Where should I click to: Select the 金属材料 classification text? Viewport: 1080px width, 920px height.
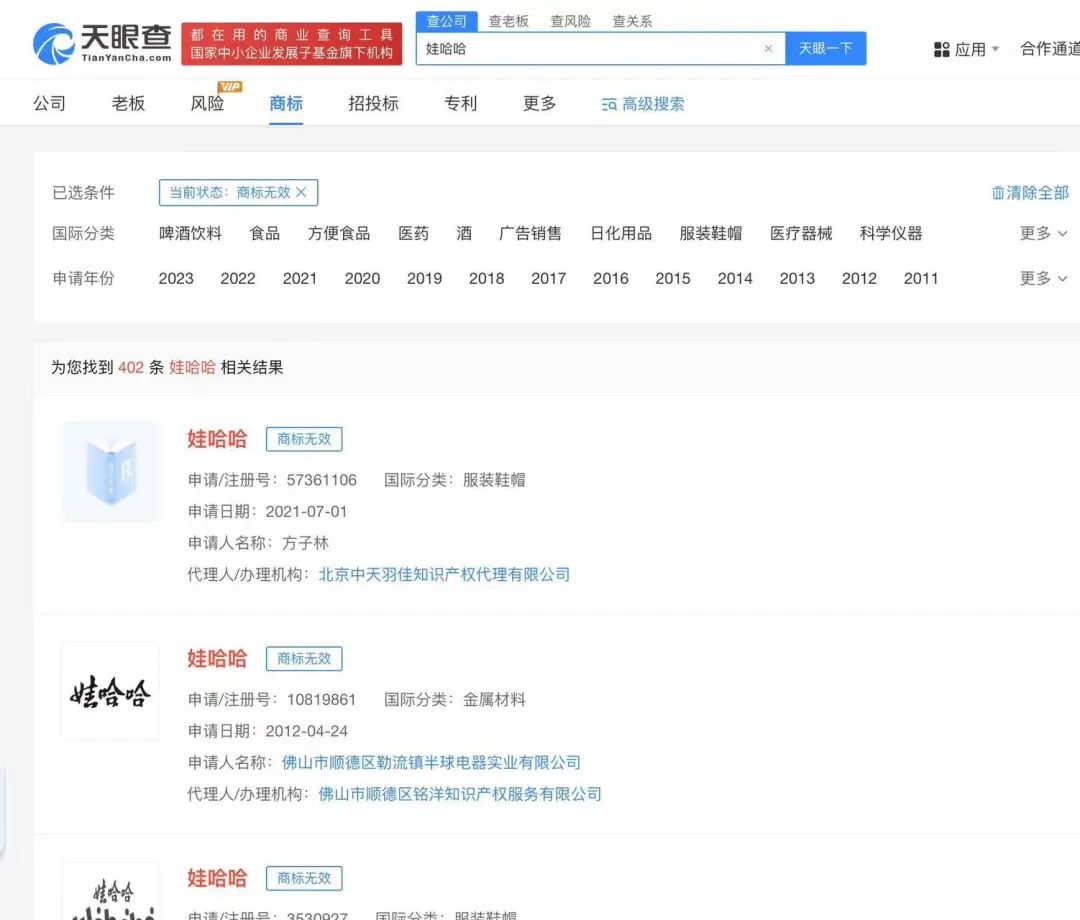494,700
